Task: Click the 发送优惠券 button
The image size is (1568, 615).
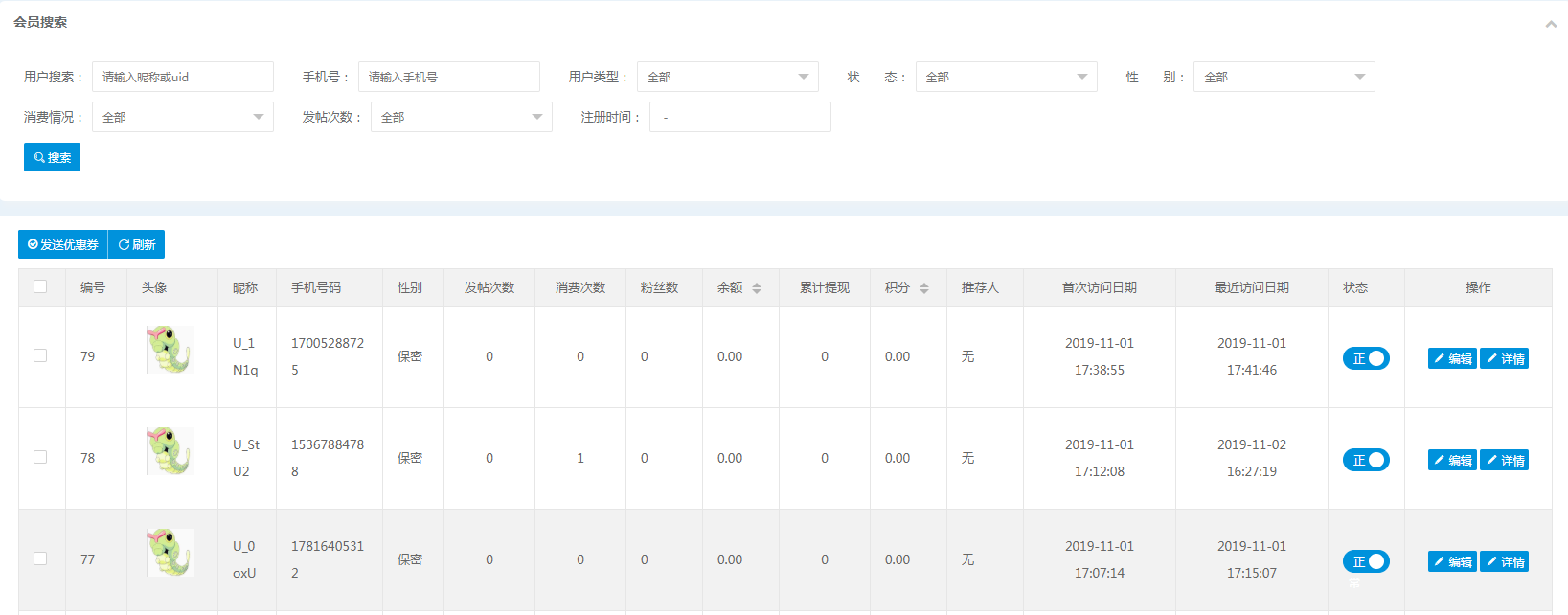Action: (x=63, y=244)
